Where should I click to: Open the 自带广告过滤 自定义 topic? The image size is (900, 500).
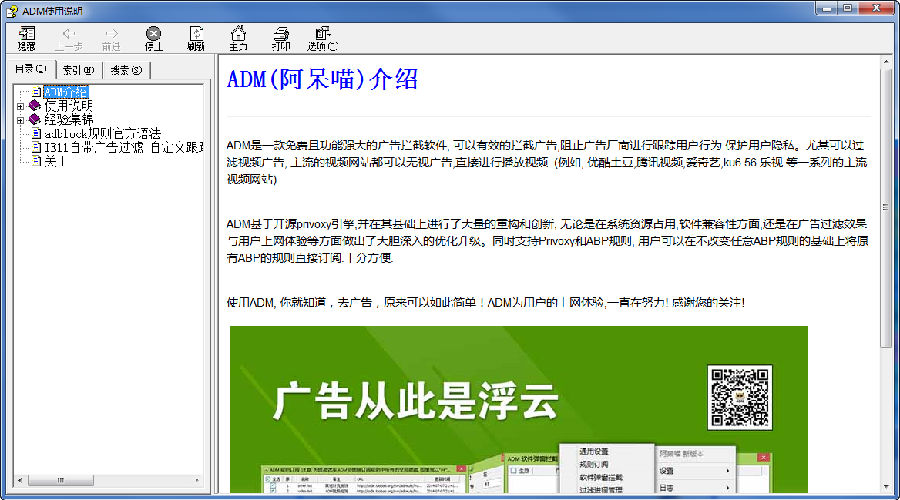pos(123,147)
